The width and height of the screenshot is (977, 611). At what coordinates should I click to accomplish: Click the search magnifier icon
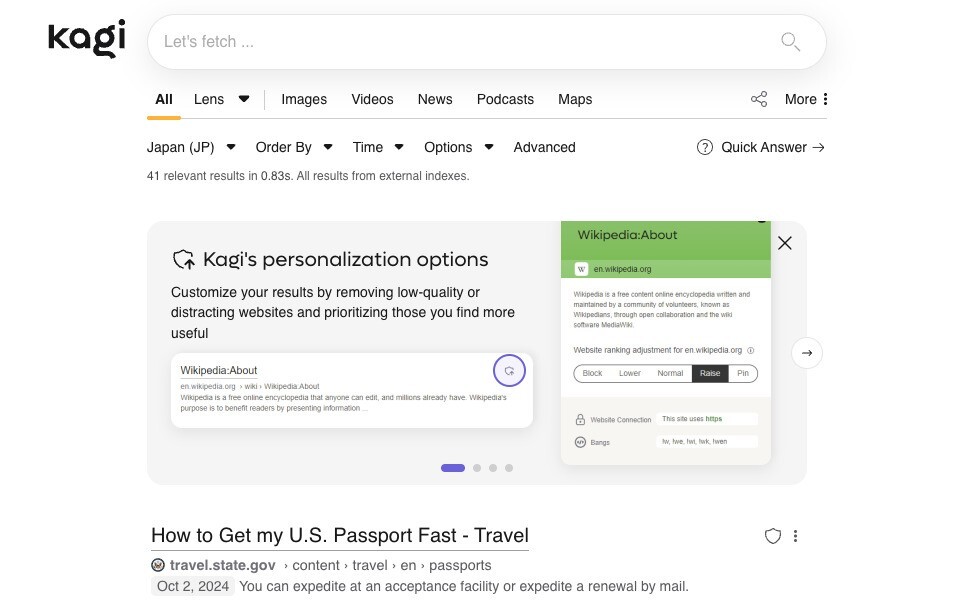click(x=790, y=42)
